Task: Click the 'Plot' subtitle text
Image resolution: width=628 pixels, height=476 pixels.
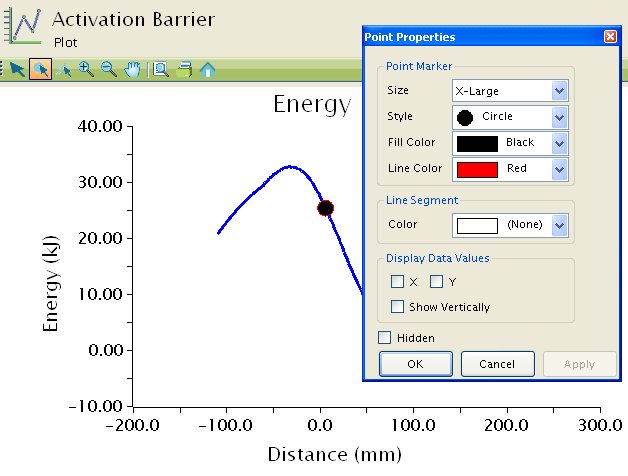Action: tap(66, 42)
